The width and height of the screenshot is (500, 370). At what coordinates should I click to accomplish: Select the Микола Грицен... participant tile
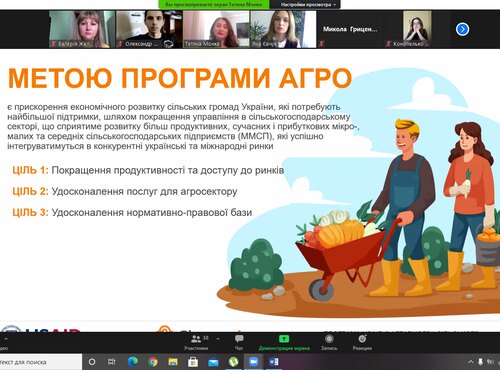[350, 29]
